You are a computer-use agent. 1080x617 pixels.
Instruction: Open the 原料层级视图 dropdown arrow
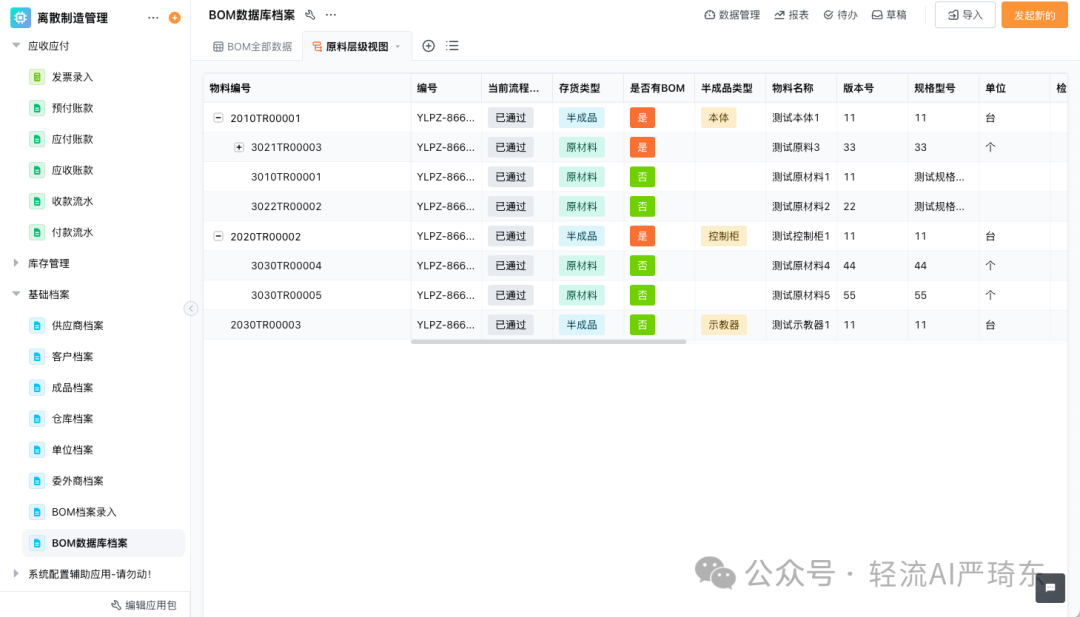[x=398, y=46]
